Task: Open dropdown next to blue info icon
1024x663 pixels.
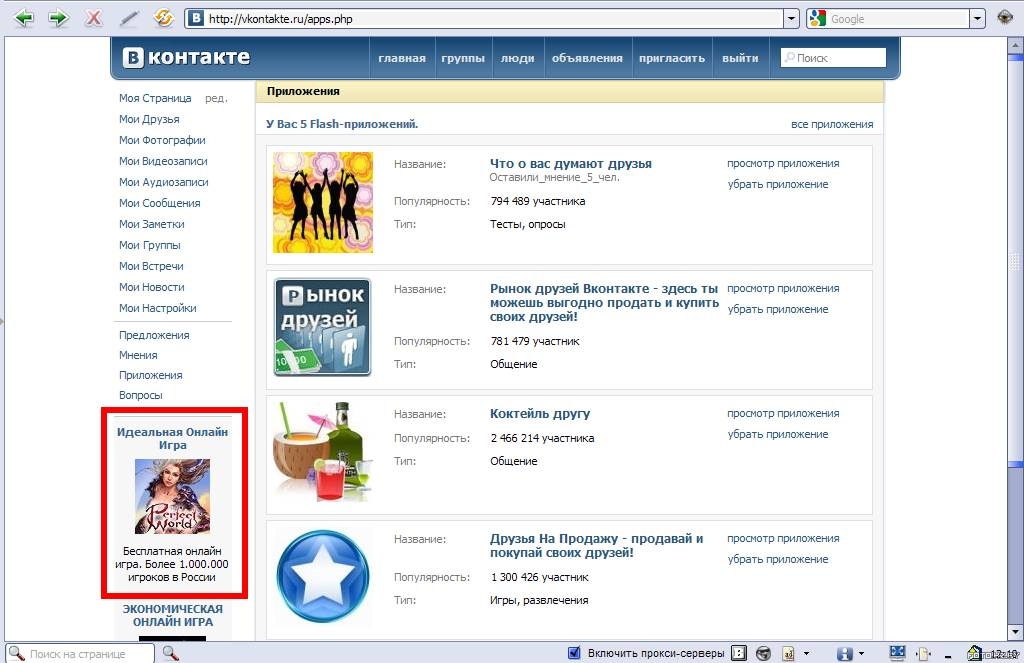Action: tap(861, 653)
